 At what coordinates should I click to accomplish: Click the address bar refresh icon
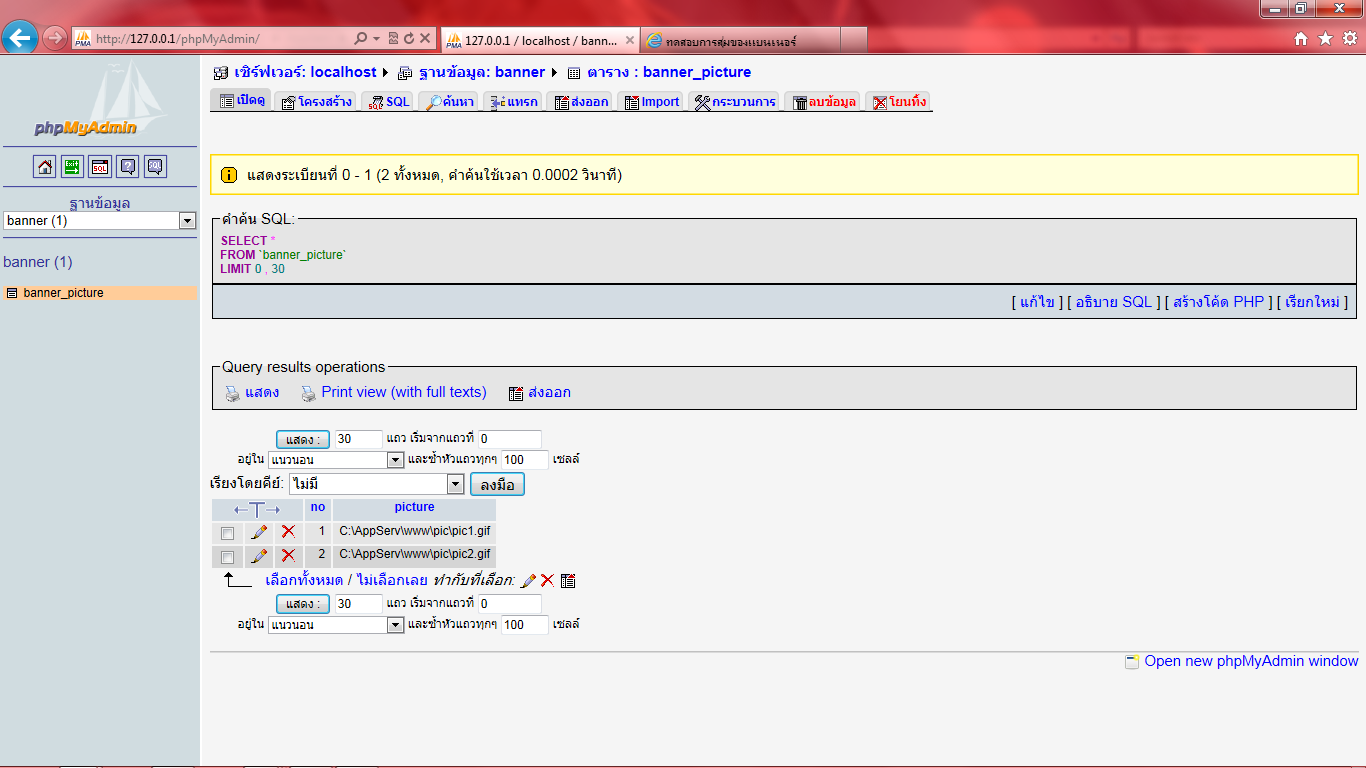pyautogui.click(x=408, y=39)
